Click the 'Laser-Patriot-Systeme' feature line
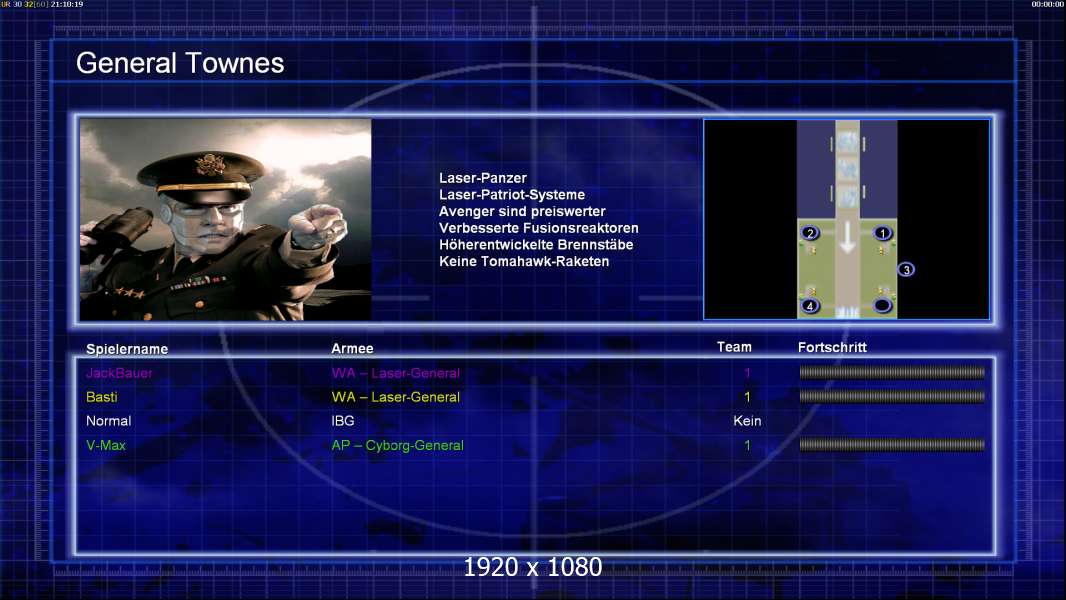The height and width of the screenshot is (600, 1066). 512,194
